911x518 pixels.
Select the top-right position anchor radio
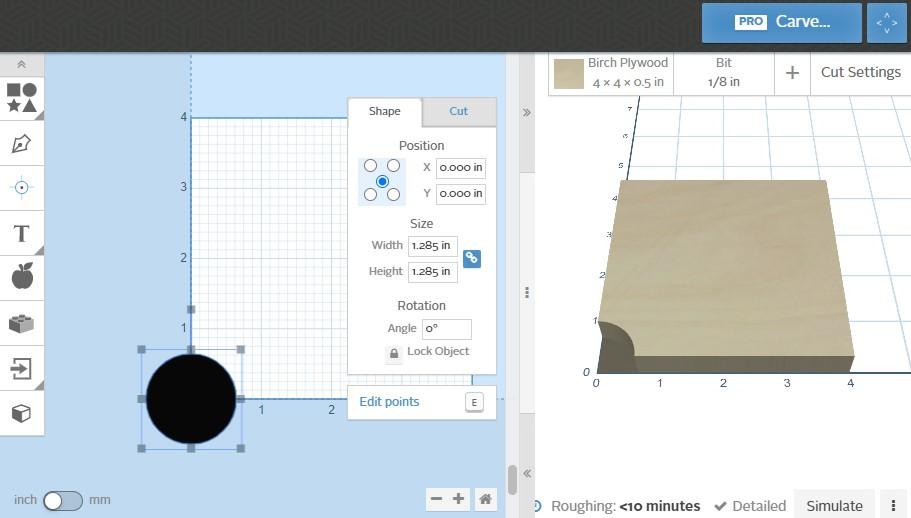(393, 166)
